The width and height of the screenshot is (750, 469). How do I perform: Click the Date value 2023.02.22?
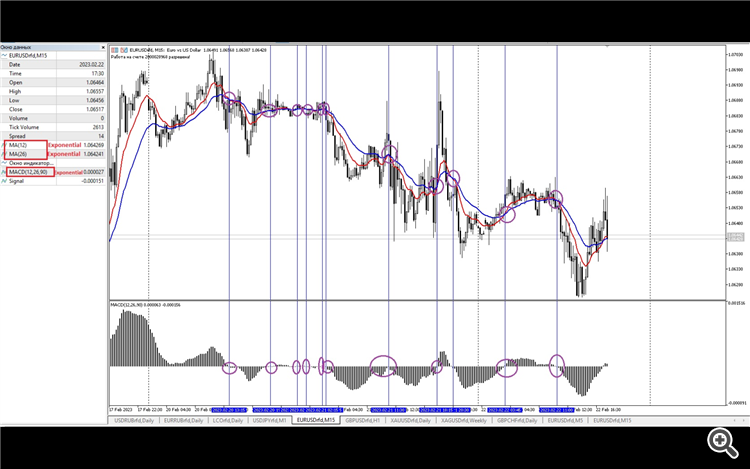pyautogui.click(x=91, y=65)
